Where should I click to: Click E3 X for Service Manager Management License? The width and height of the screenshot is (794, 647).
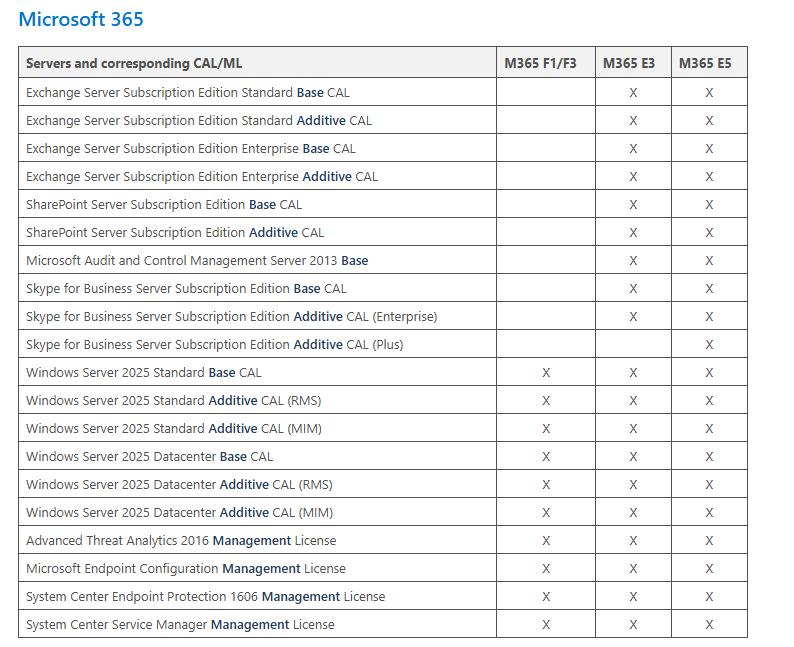633,625
